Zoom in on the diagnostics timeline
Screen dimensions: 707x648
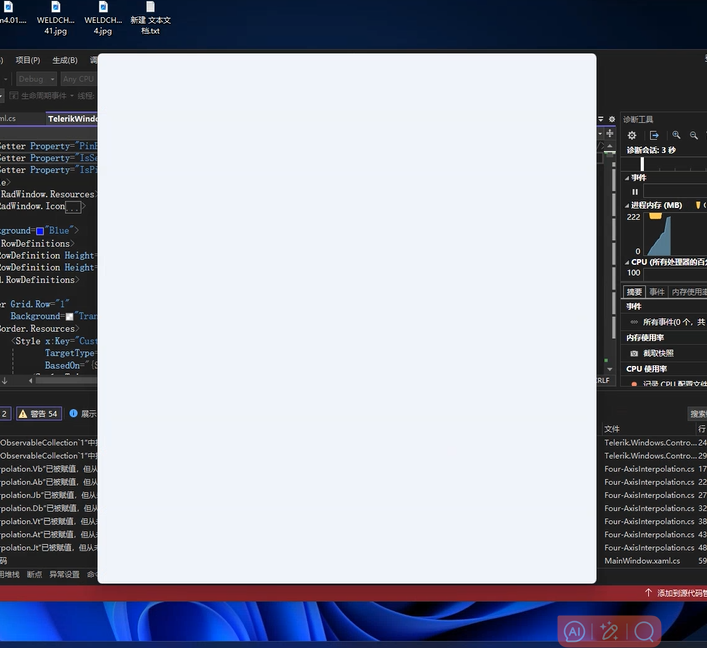677,135
